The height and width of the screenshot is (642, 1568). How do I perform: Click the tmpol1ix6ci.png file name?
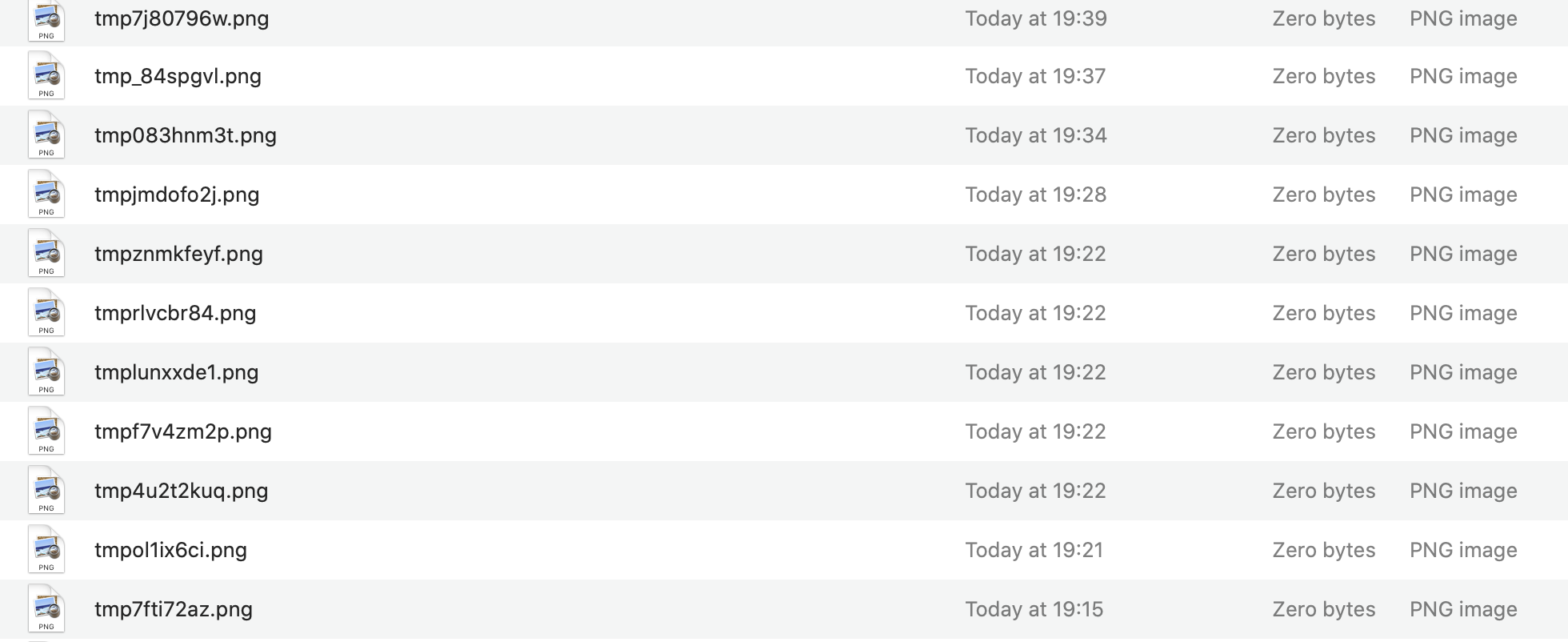pyautogui.click(x=170, y=550)
